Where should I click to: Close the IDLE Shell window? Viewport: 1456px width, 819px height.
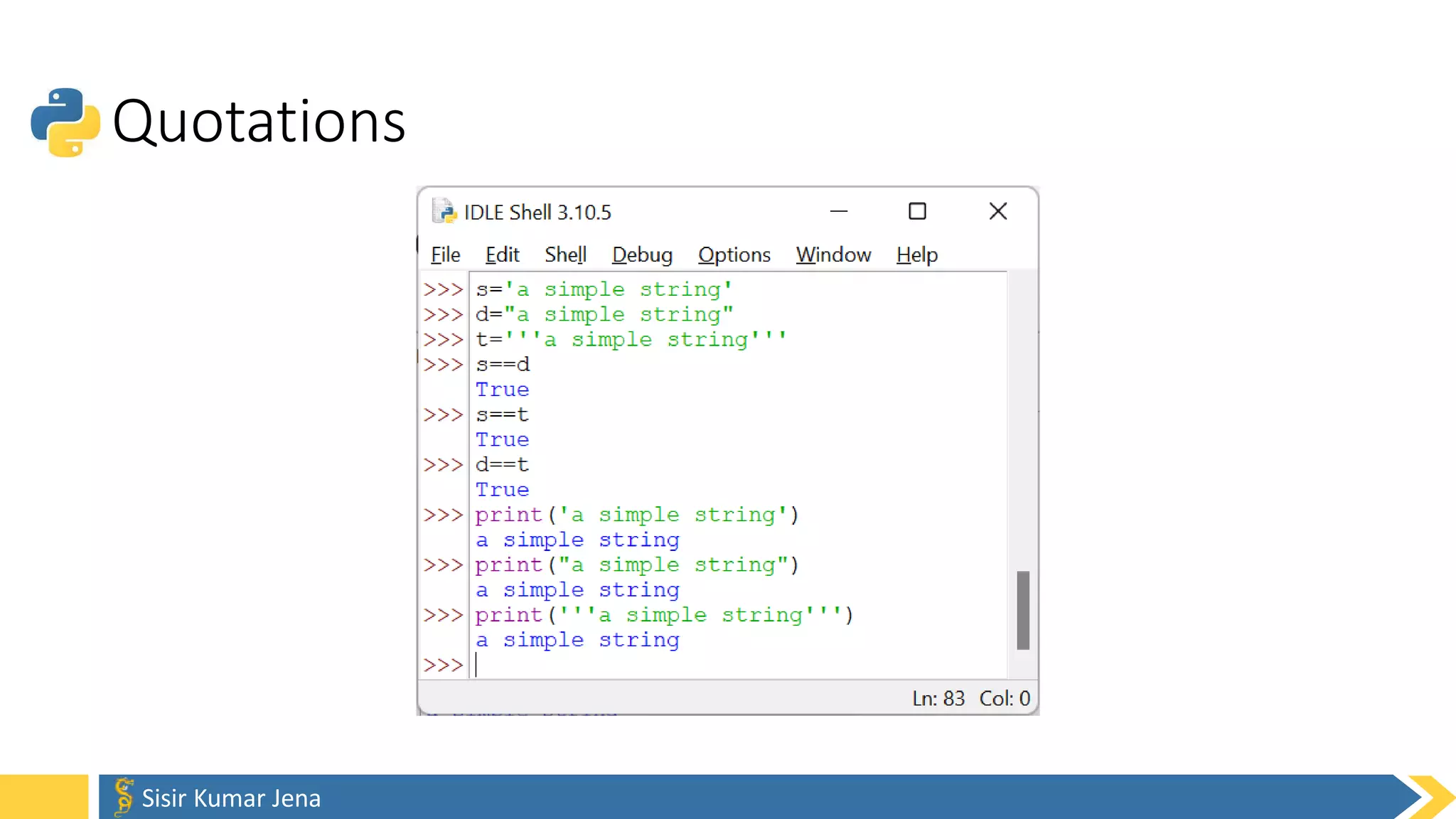[997, 211]
